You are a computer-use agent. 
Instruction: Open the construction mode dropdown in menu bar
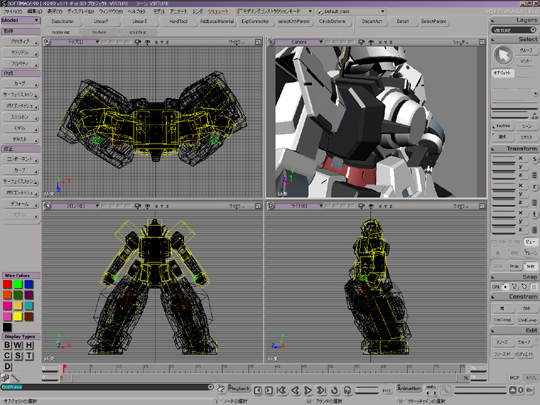tap(275, 11)
